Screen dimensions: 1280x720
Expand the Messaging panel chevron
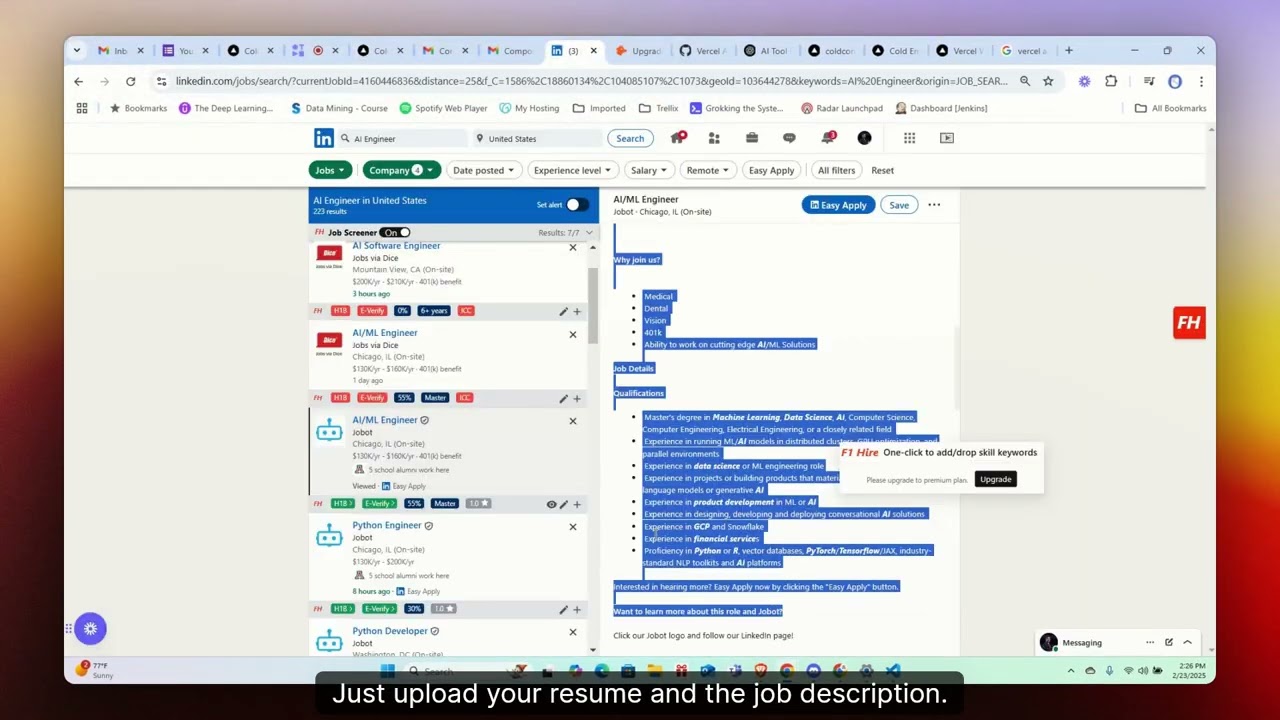(1187, 642)
